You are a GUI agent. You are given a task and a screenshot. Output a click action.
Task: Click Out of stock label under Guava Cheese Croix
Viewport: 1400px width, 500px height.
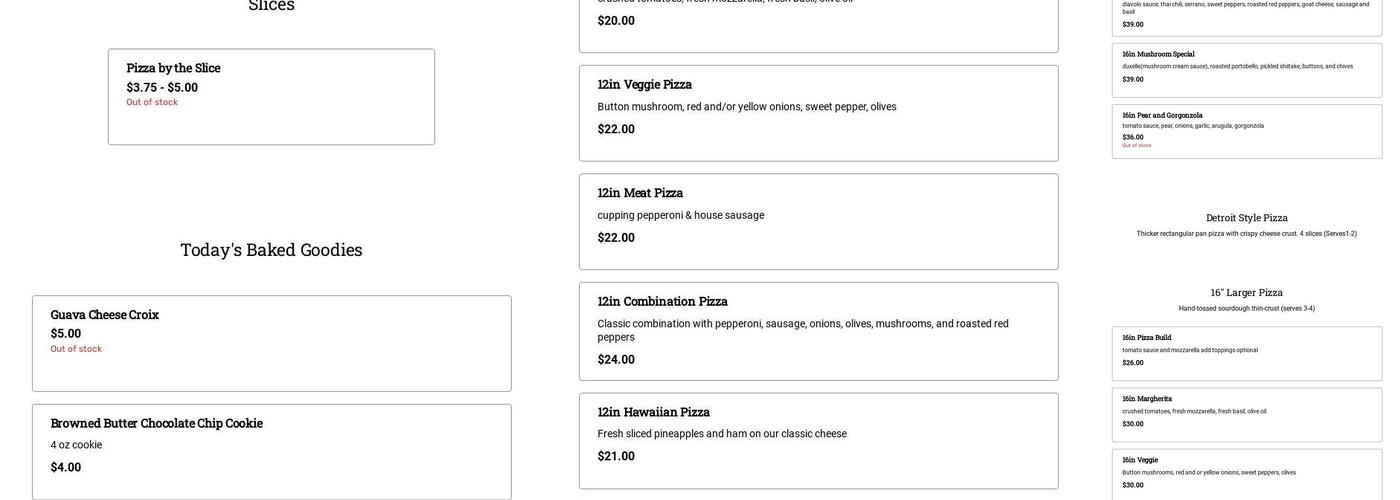[76, 349]
